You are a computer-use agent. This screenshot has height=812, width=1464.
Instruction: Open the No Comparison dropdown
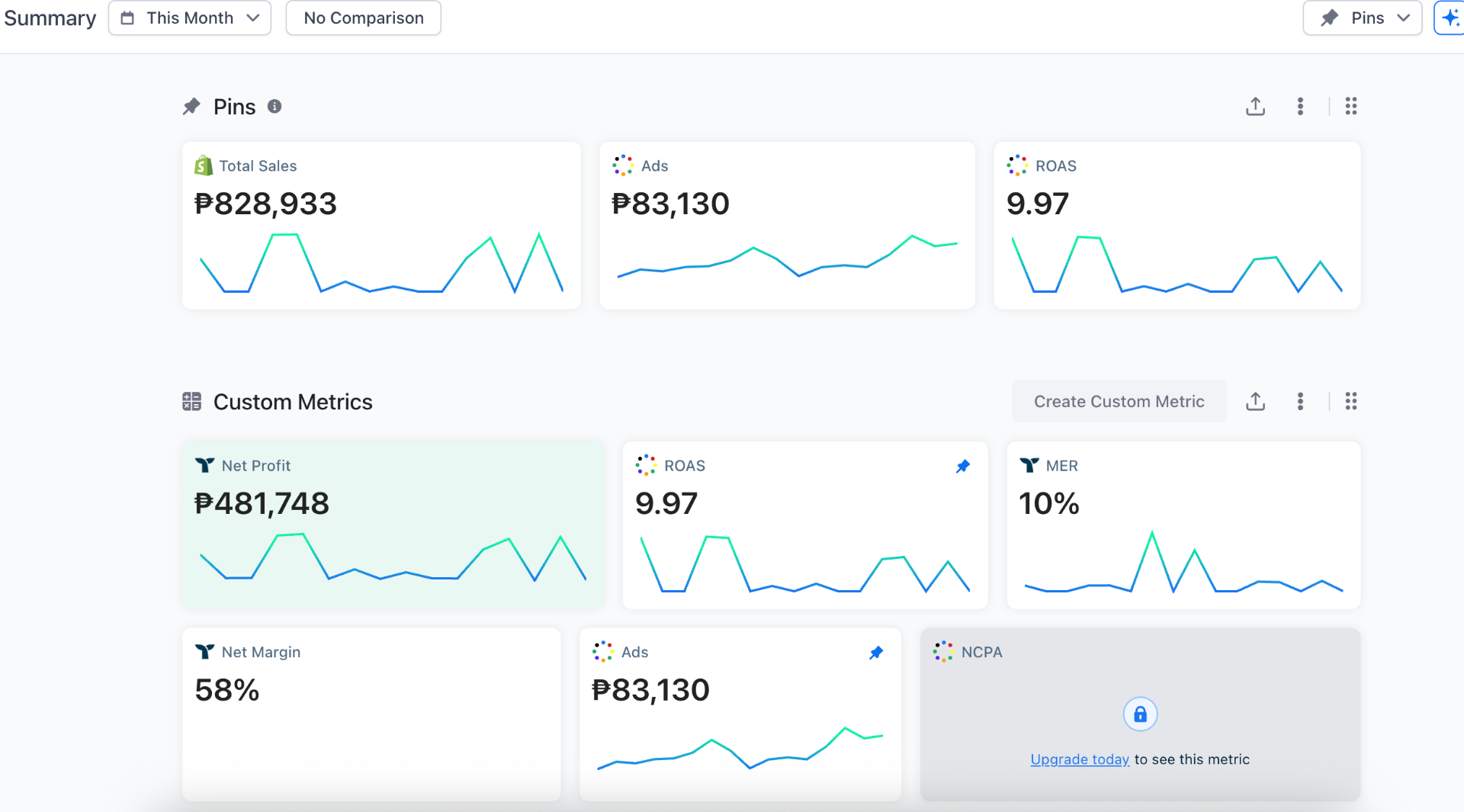(x=363, y=18)
